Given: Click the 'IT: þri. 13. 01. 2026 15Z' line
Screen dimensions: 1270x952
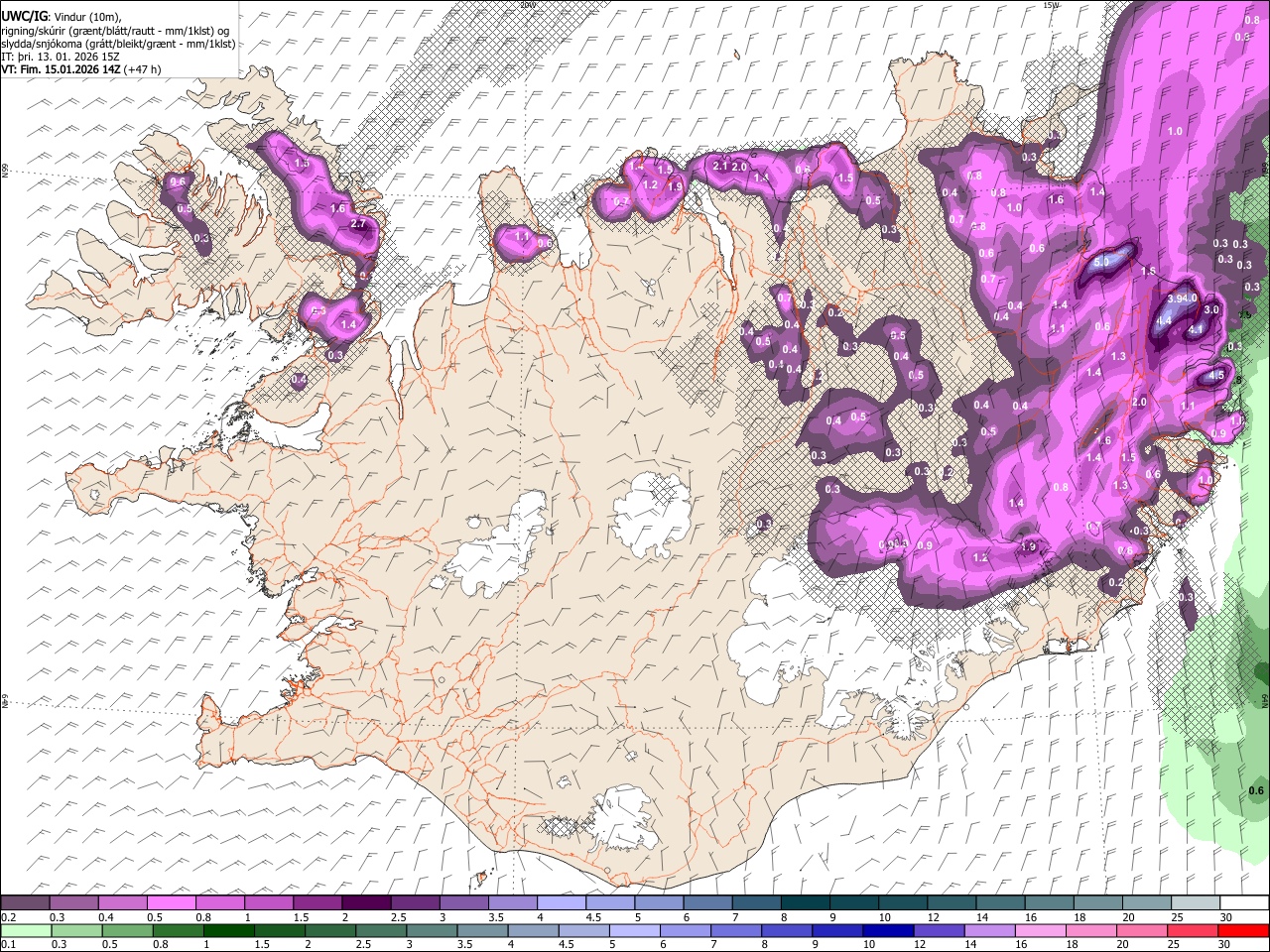Looking at the screenshot, I should (x=61, y=57).
